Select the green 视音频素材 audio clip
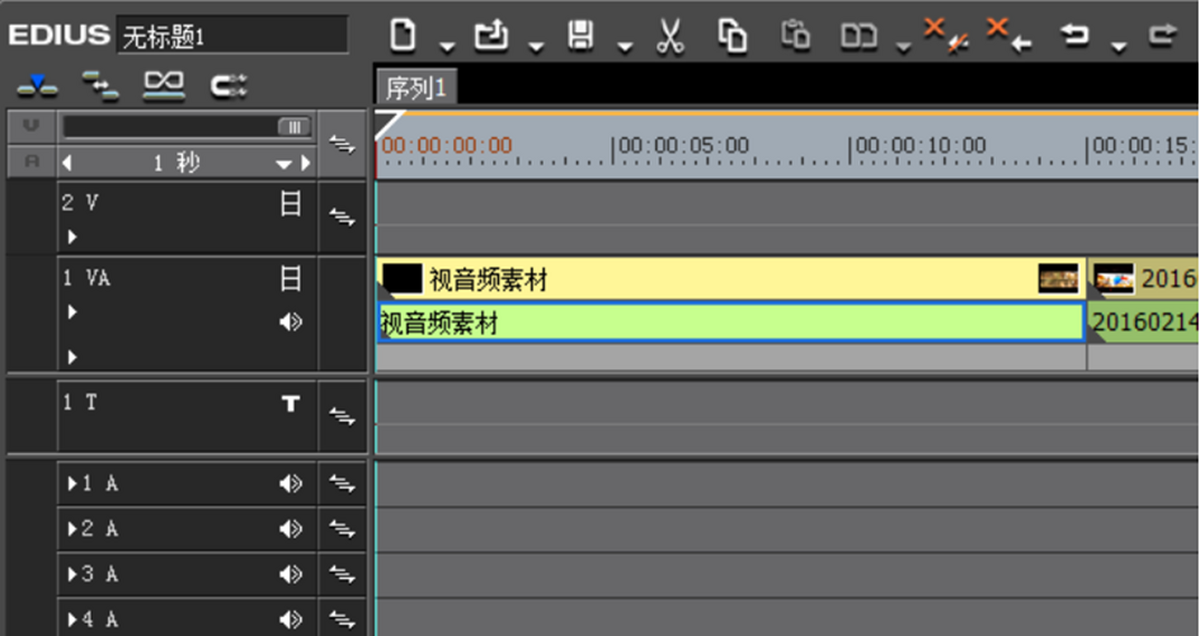 730,323
